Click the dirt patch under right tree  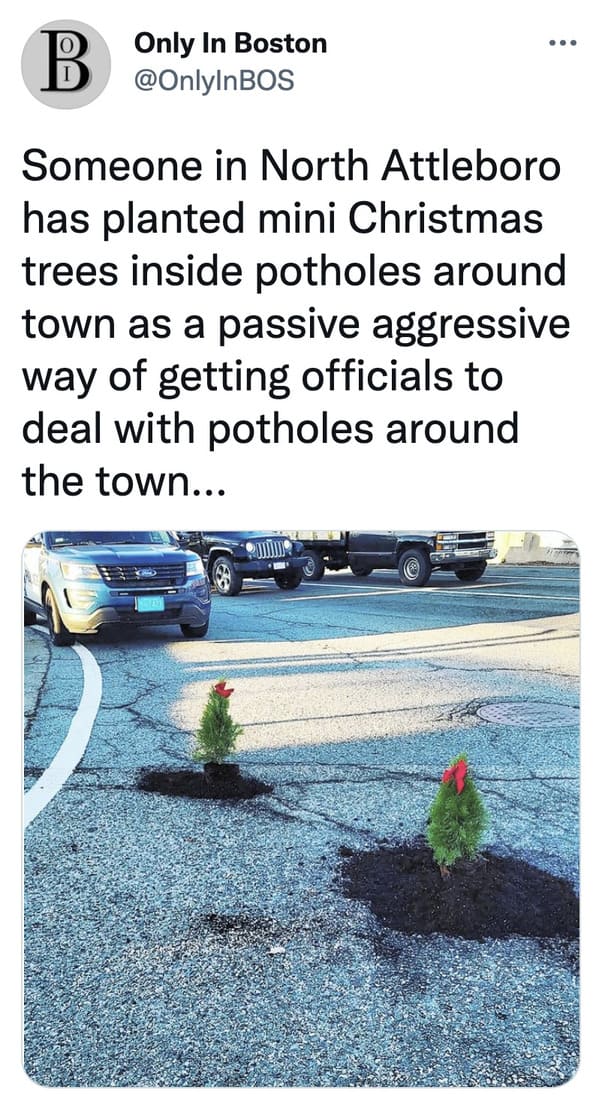click(459, 891)
